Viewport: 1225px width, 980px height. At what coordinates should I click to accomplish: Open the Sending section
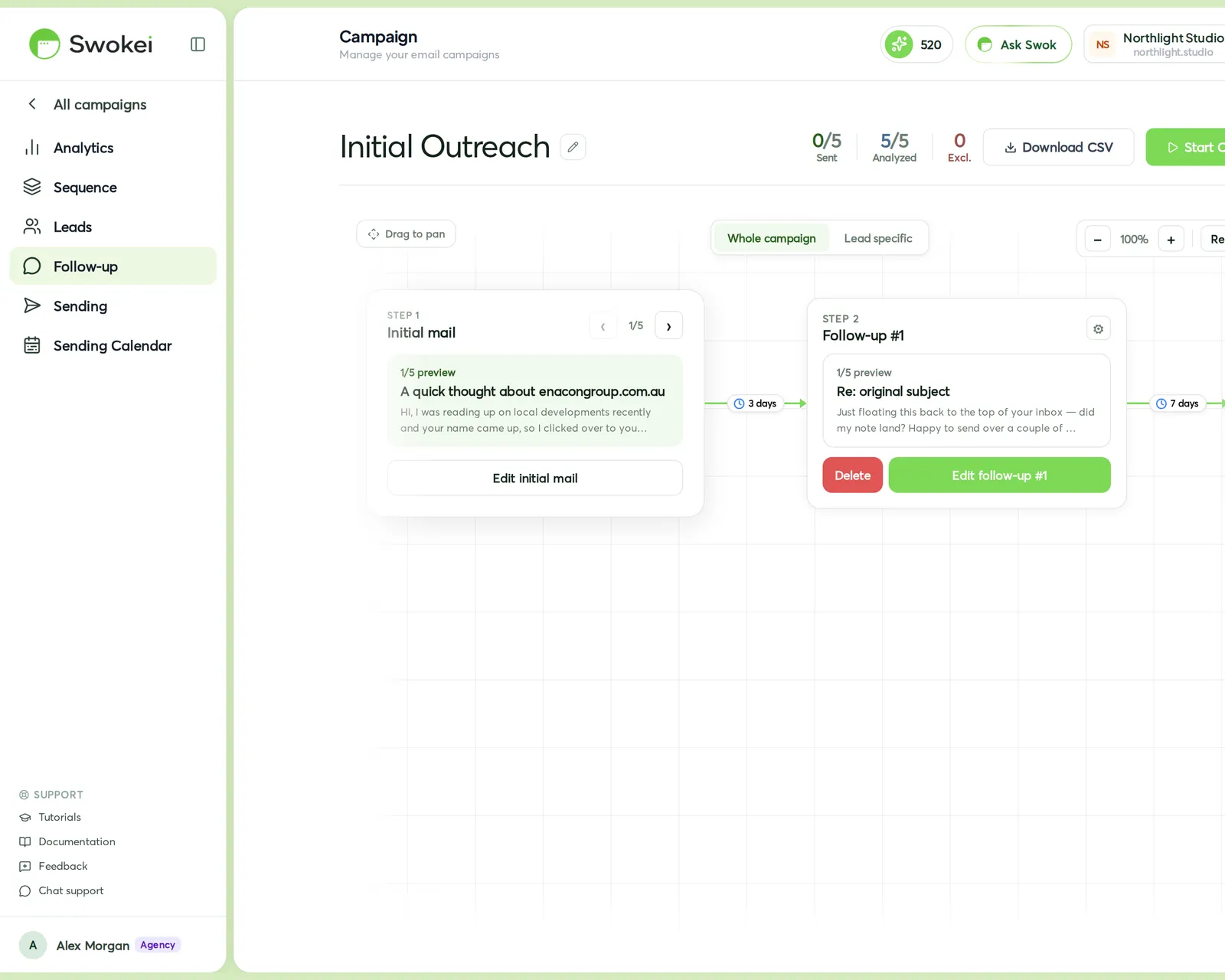tap(113, 306)
